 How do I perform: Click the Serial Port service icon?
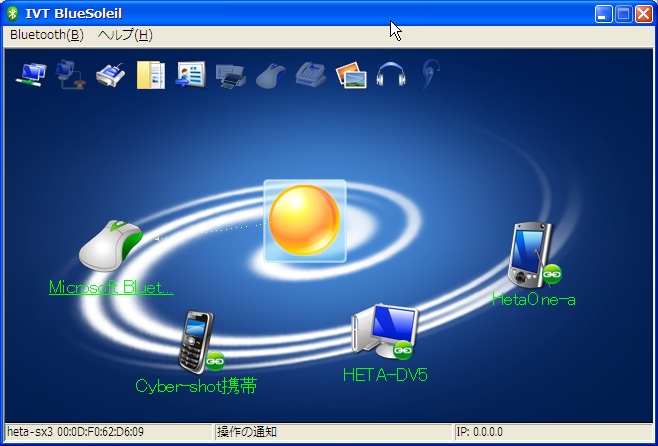pos(110,75)
